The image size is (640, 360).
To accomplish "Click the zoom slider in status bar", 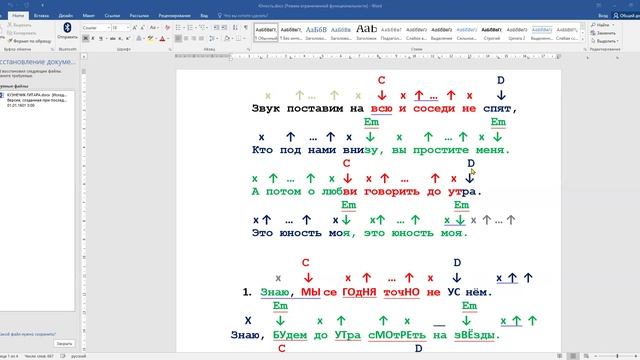I will (617, 356).
